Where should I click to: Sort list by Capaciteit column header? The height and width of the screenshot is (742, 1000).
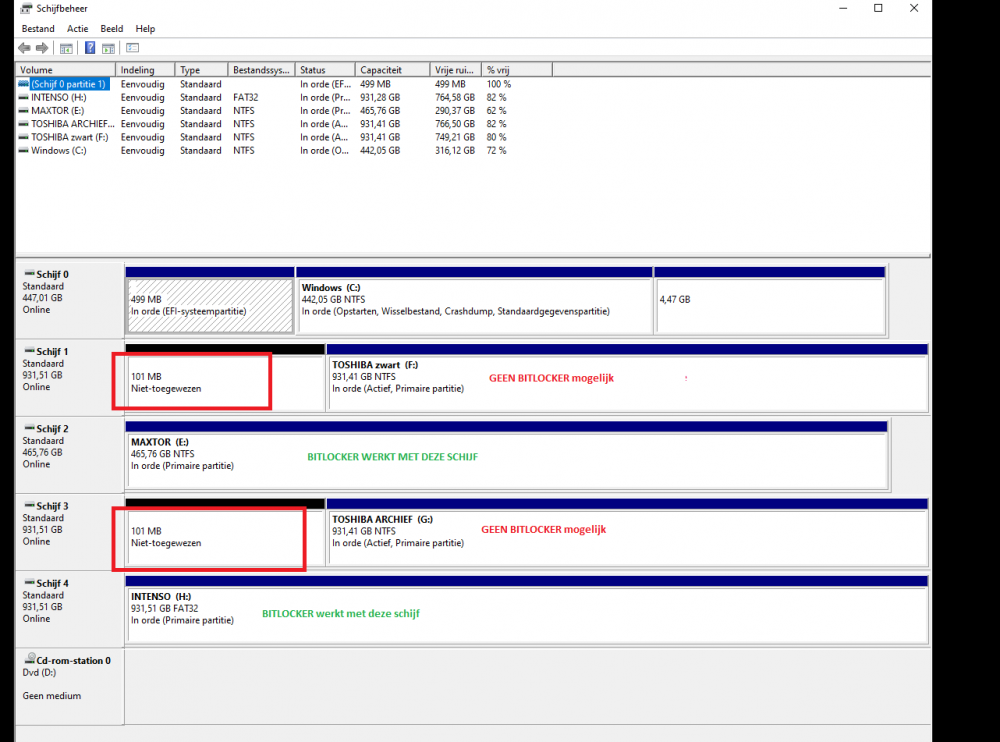(392, 70)
